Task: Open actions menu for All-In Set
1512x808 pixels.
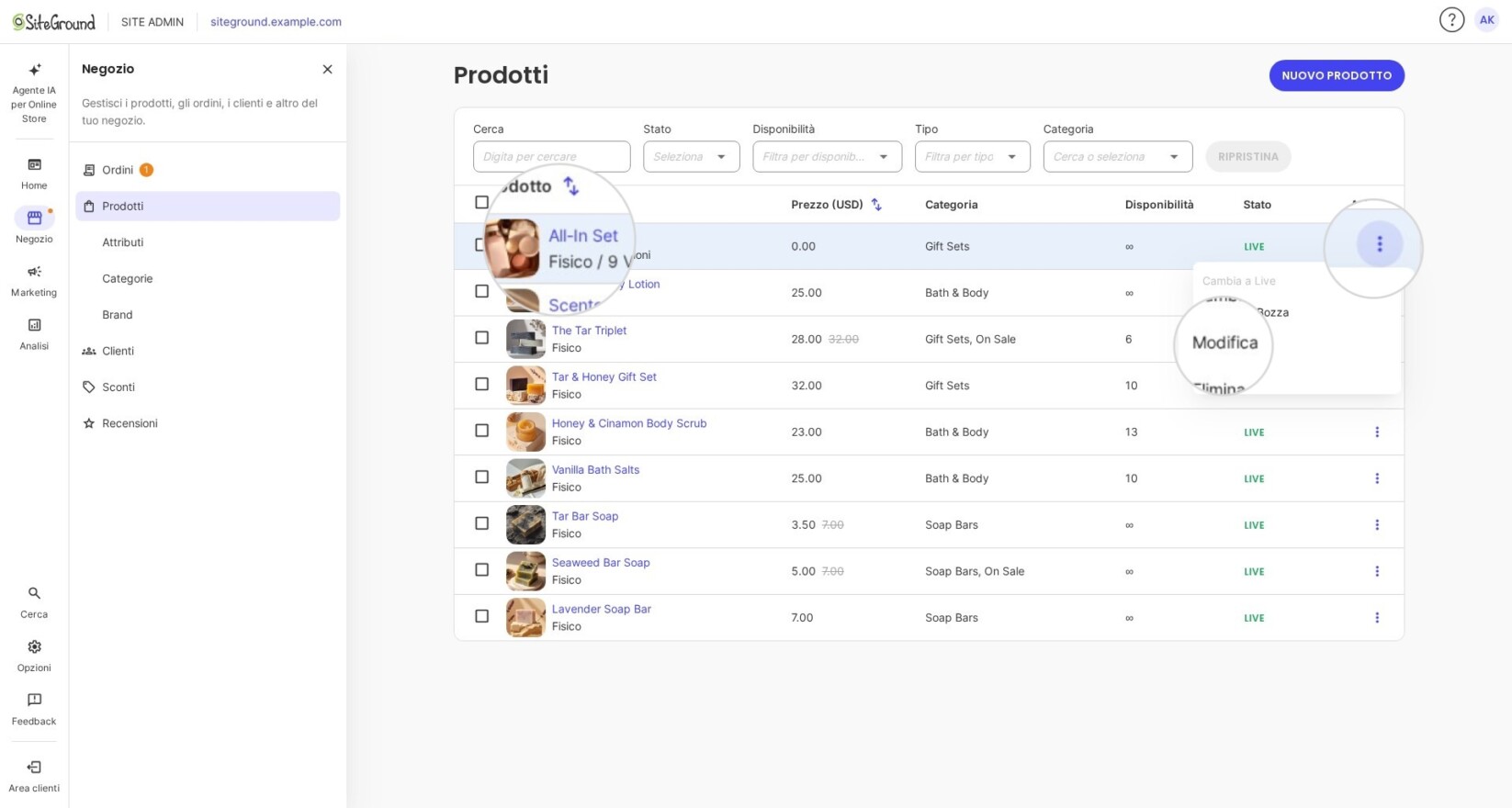Action: (x=1379, y=244)
